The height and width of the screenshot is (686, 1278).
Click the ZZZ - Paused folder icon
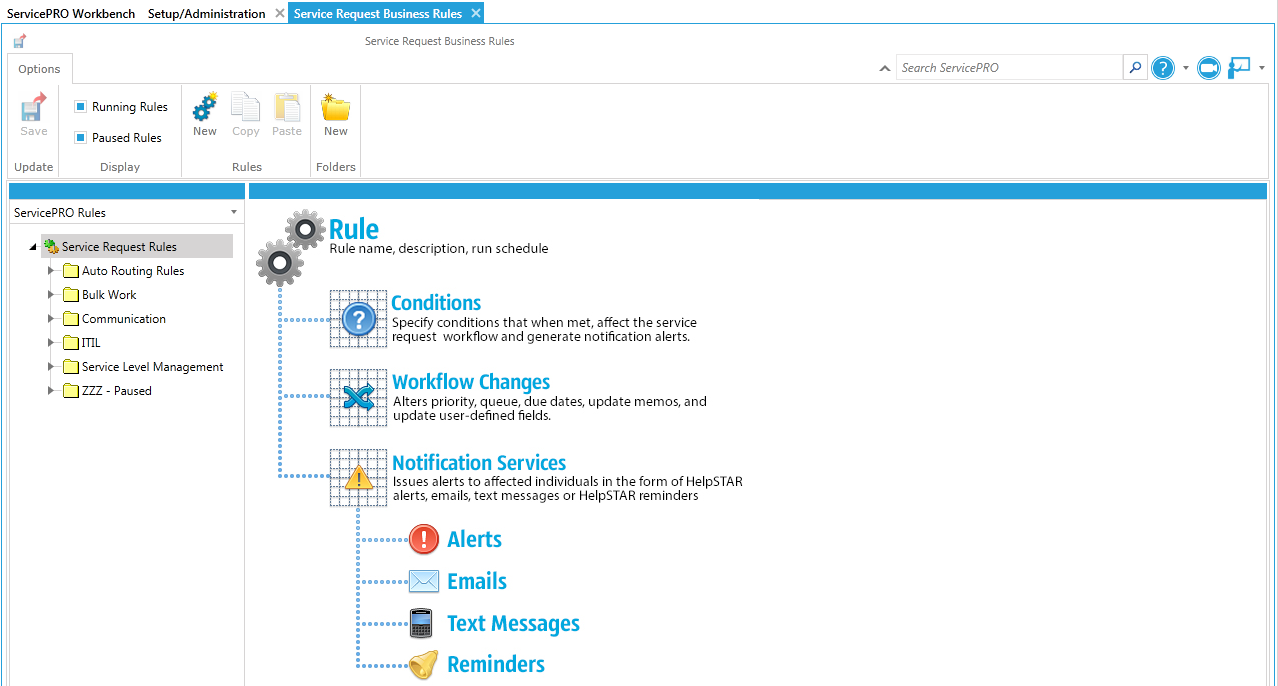[x=71, y=391]
